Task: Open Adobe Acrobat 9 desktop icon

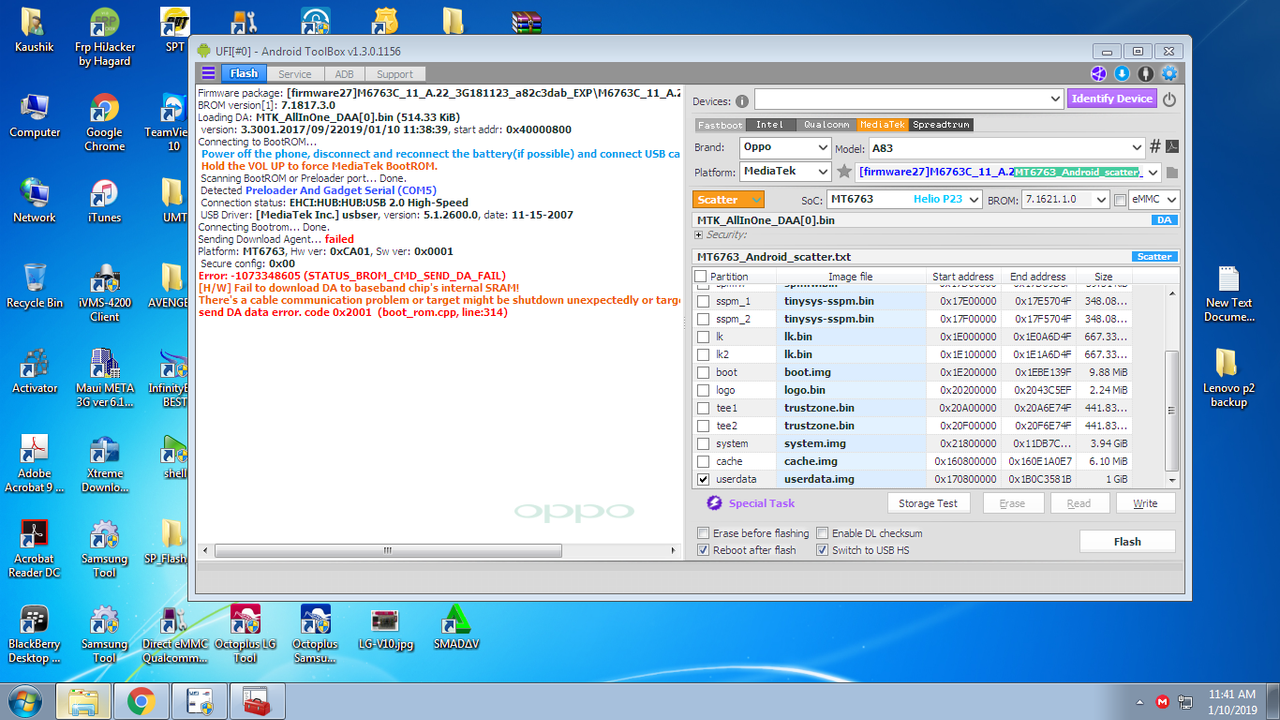Action: [x=34, y=464]
